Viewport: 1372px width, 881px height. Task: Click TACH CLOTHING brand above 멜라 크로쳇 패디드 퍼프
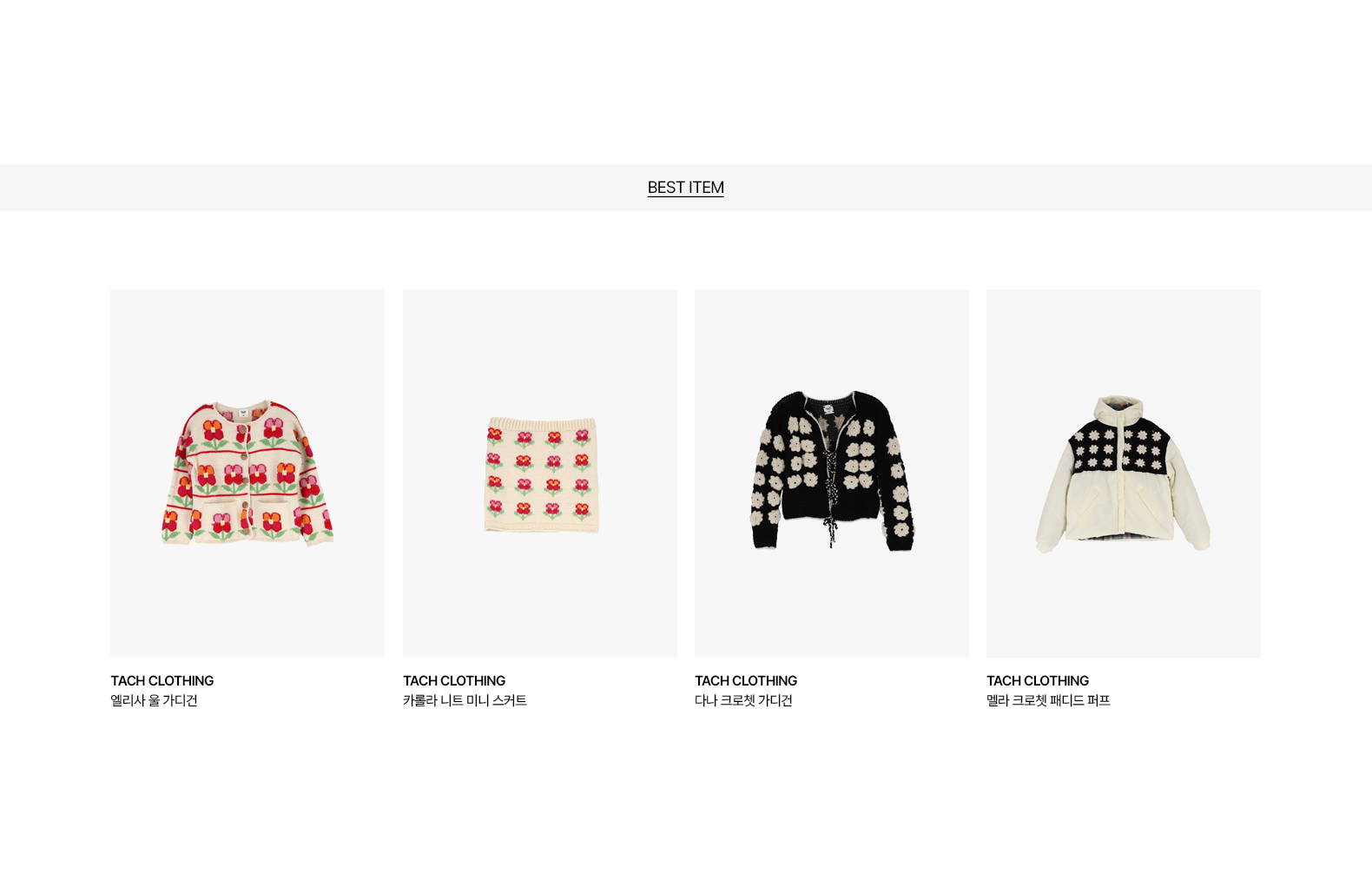click(x=1038, y=681)
